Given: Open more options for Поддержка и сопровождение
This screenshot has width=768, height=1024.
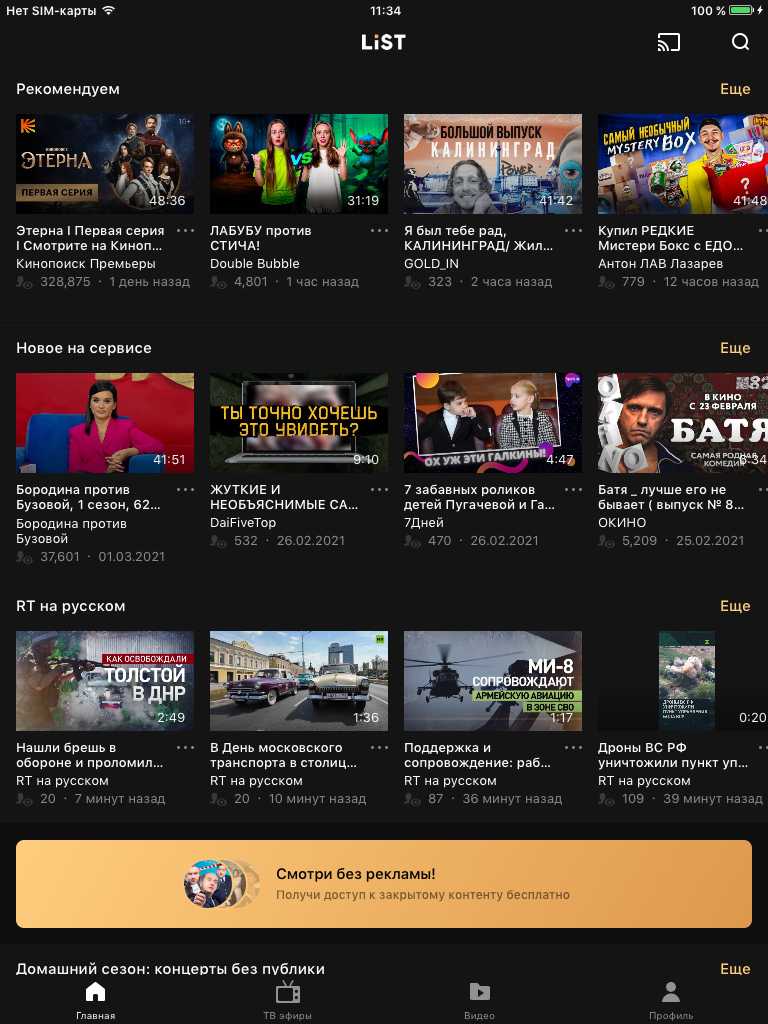Looking at the screenshot, I should click(573, 748).
